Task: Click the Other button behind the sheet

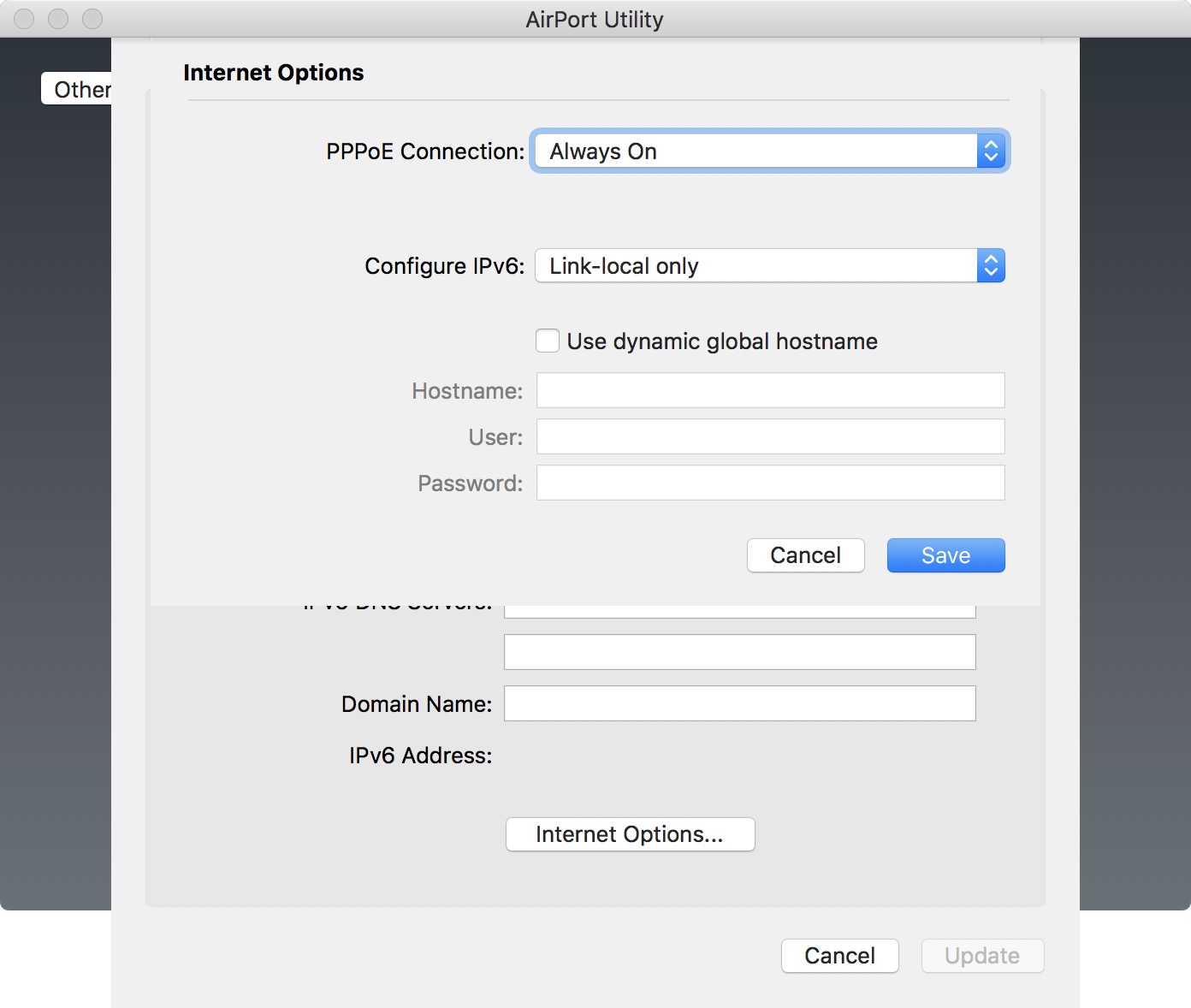Action: click(77, 89)
